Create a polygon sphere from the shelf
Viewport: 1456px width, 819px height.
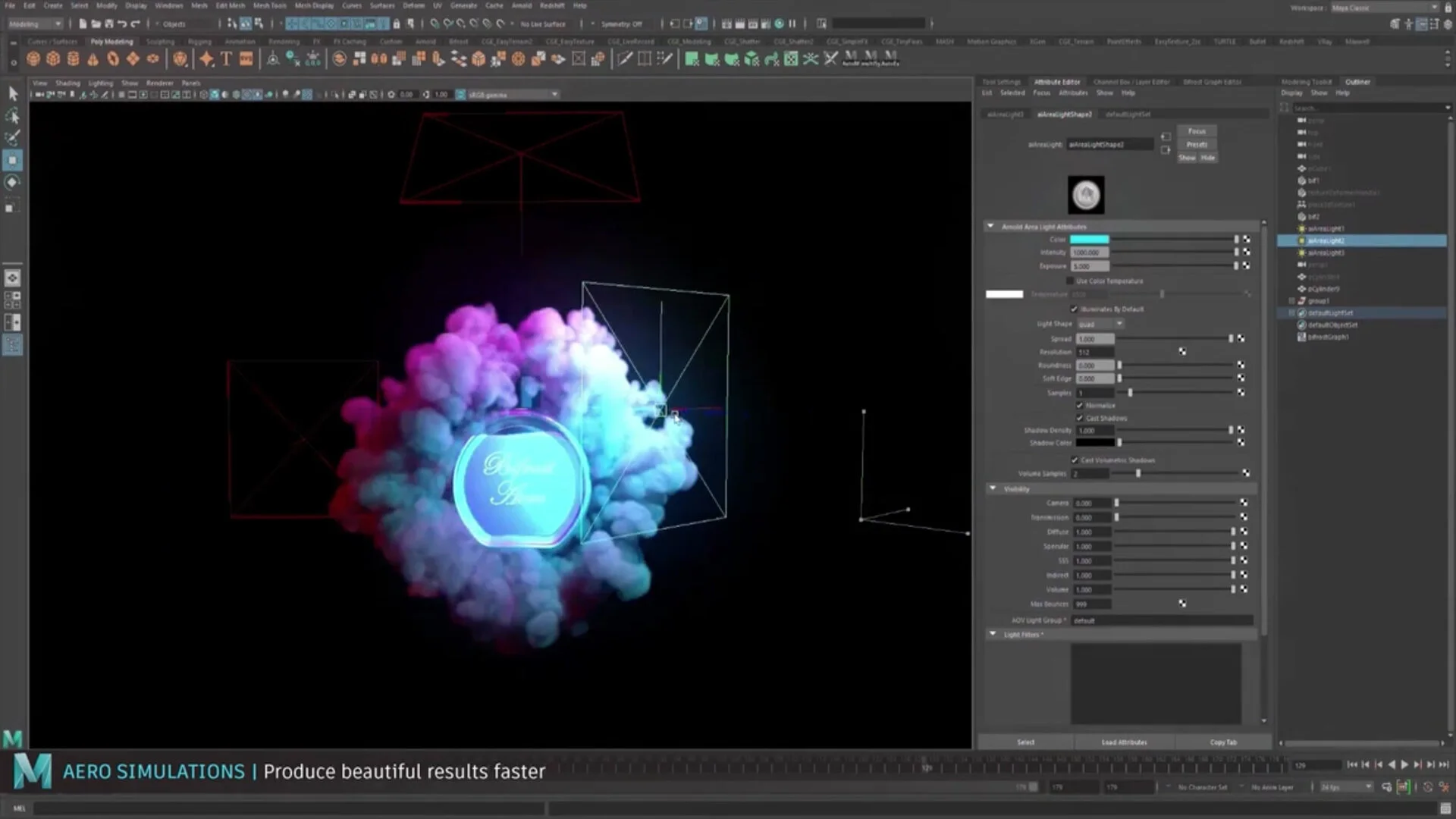(33, 59)
